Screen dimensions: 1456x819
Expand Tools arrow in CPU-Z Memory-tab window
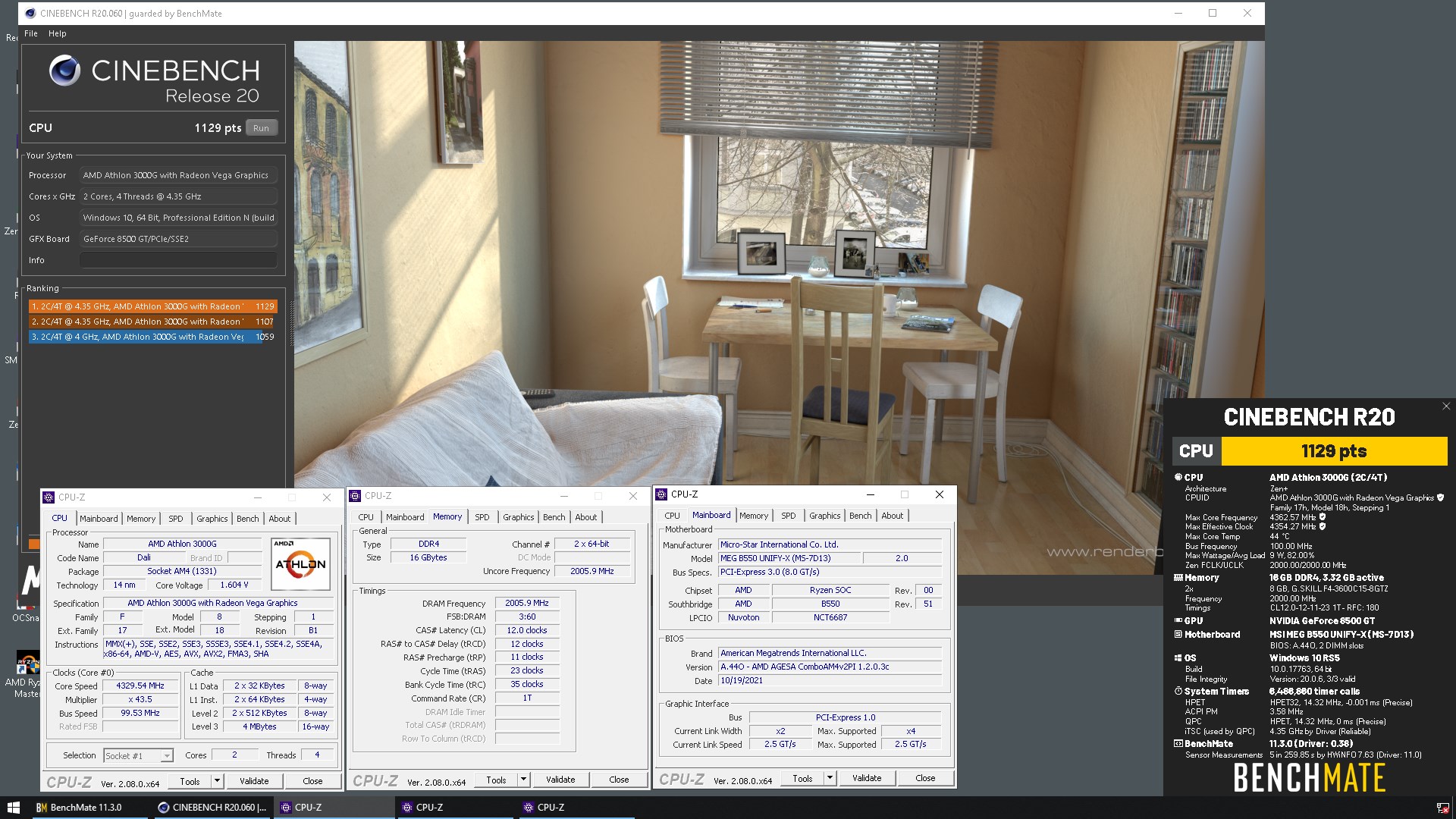523,780
